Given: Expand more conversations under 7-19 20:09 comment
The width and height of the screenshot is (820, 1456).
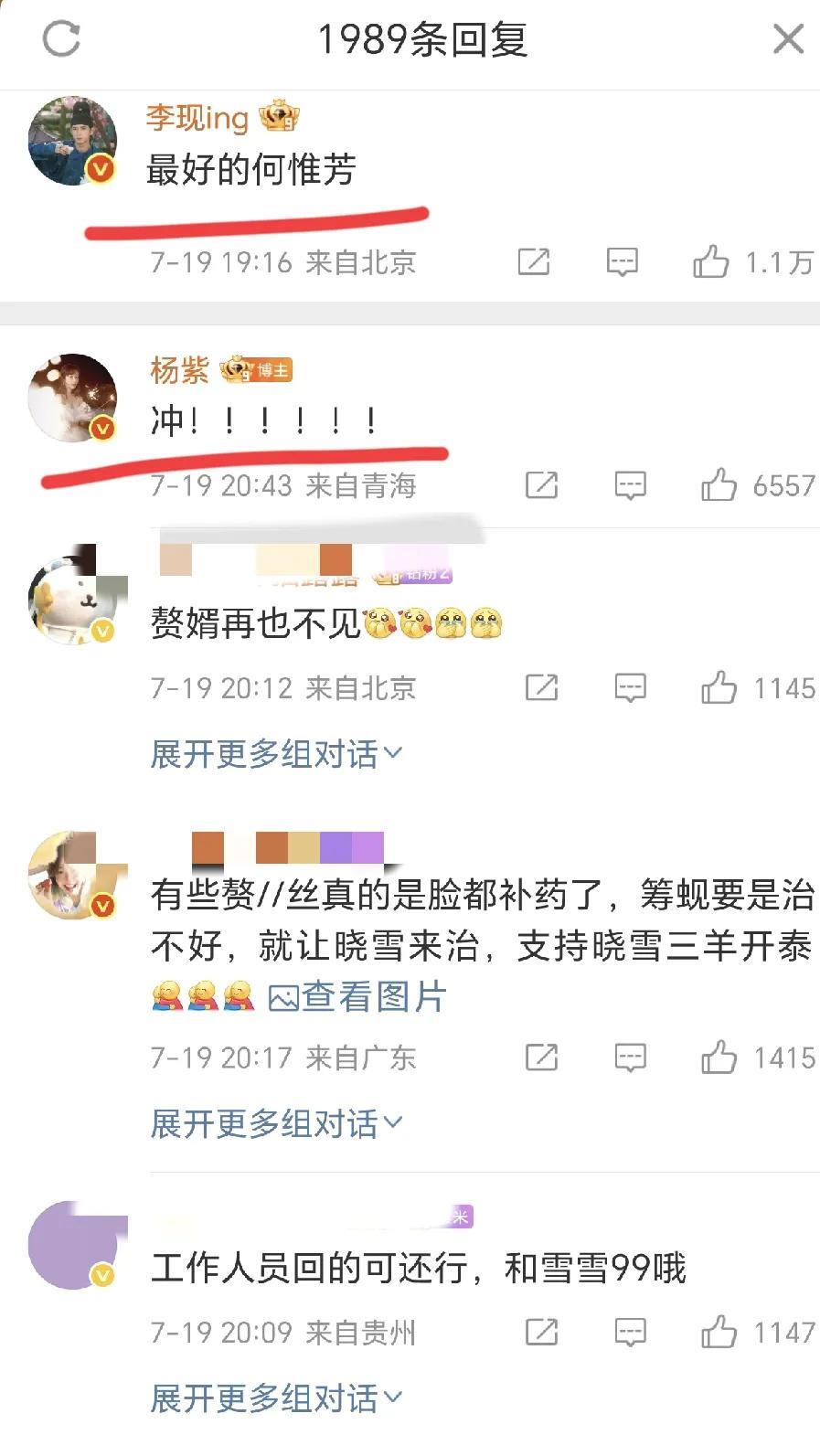Looking at the screenshot, I should [x=276, y=1398].
